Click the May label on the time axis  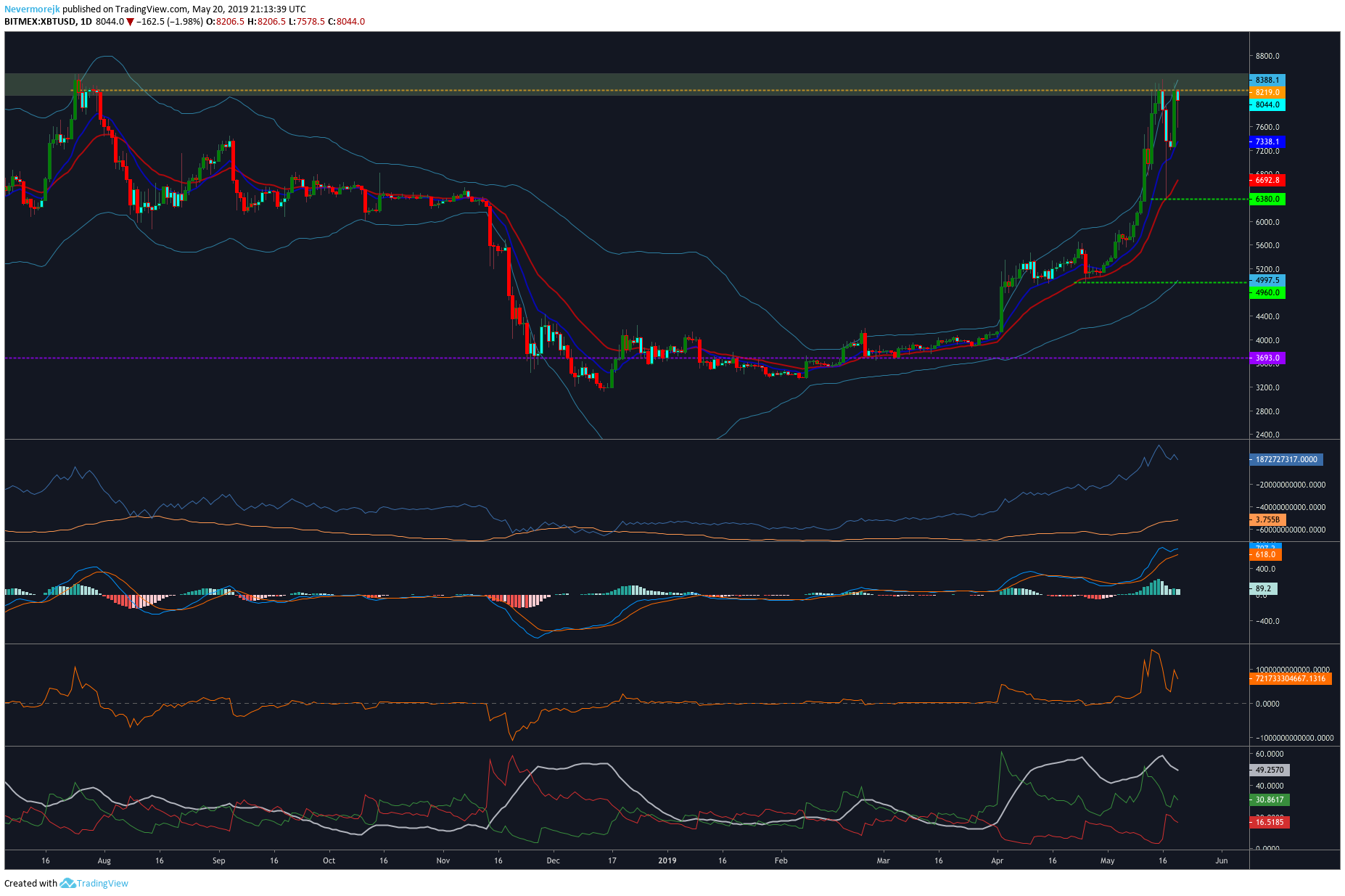[x=1107, y=860]
